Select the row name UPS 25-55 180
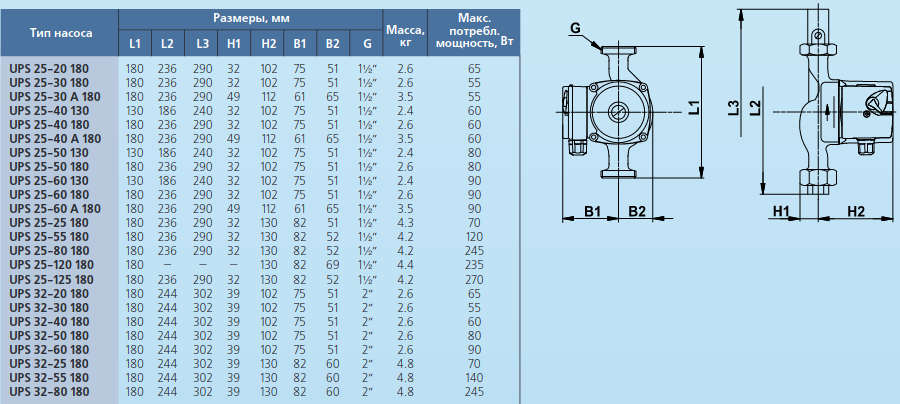The width and height of the screenshot is (900, 404). click(x=49, y=237)
